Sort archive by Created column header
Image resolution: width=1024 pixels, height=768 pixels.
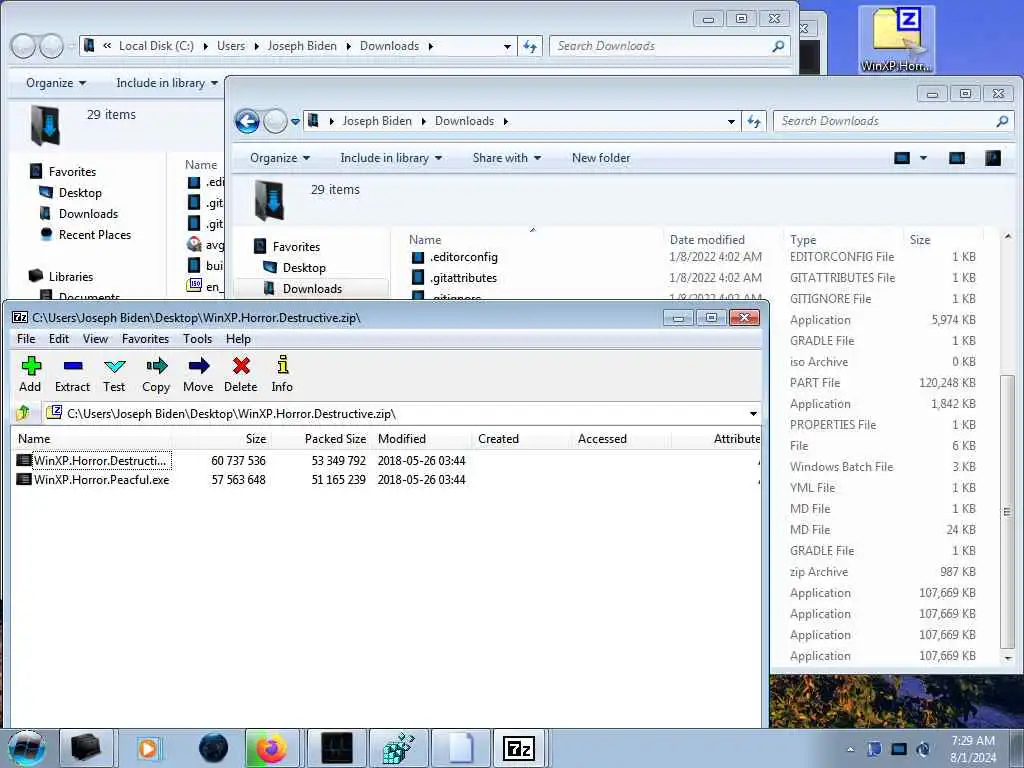pos(498,439)
